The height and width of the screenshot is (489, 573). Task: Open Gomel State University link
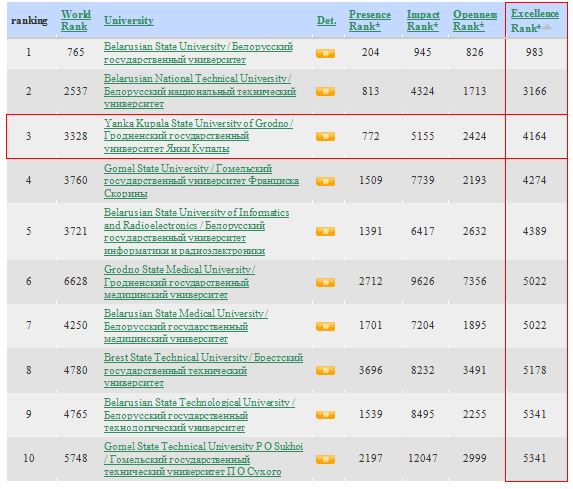[x=201, y=181]
